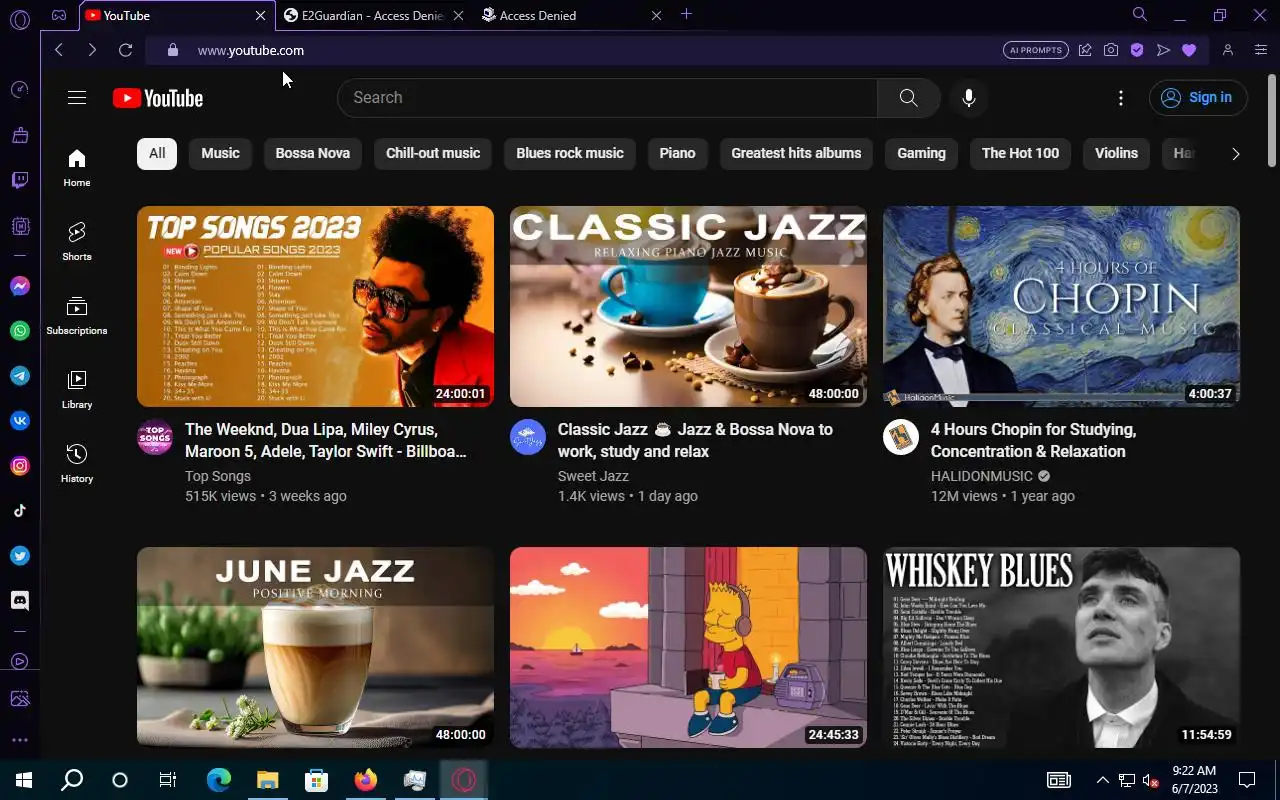Open the Player icon in sidebar

tap(20, 661)
